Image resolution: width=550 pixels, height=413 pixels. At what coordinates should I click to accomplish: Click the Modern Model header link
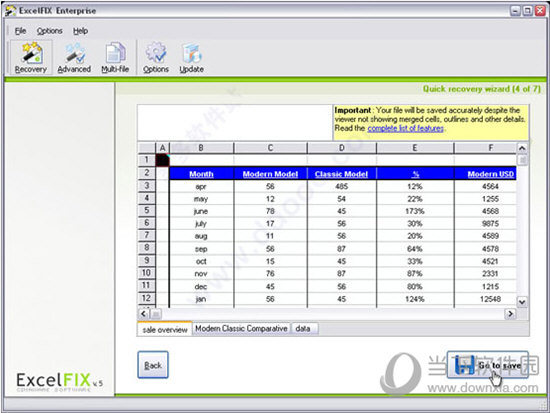click(270, 174)
